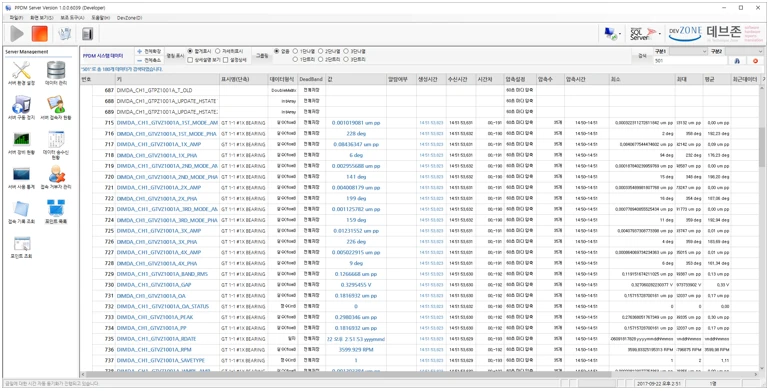Open the crossed wrench and screwdriver settings icon

(x=21, y=70)
